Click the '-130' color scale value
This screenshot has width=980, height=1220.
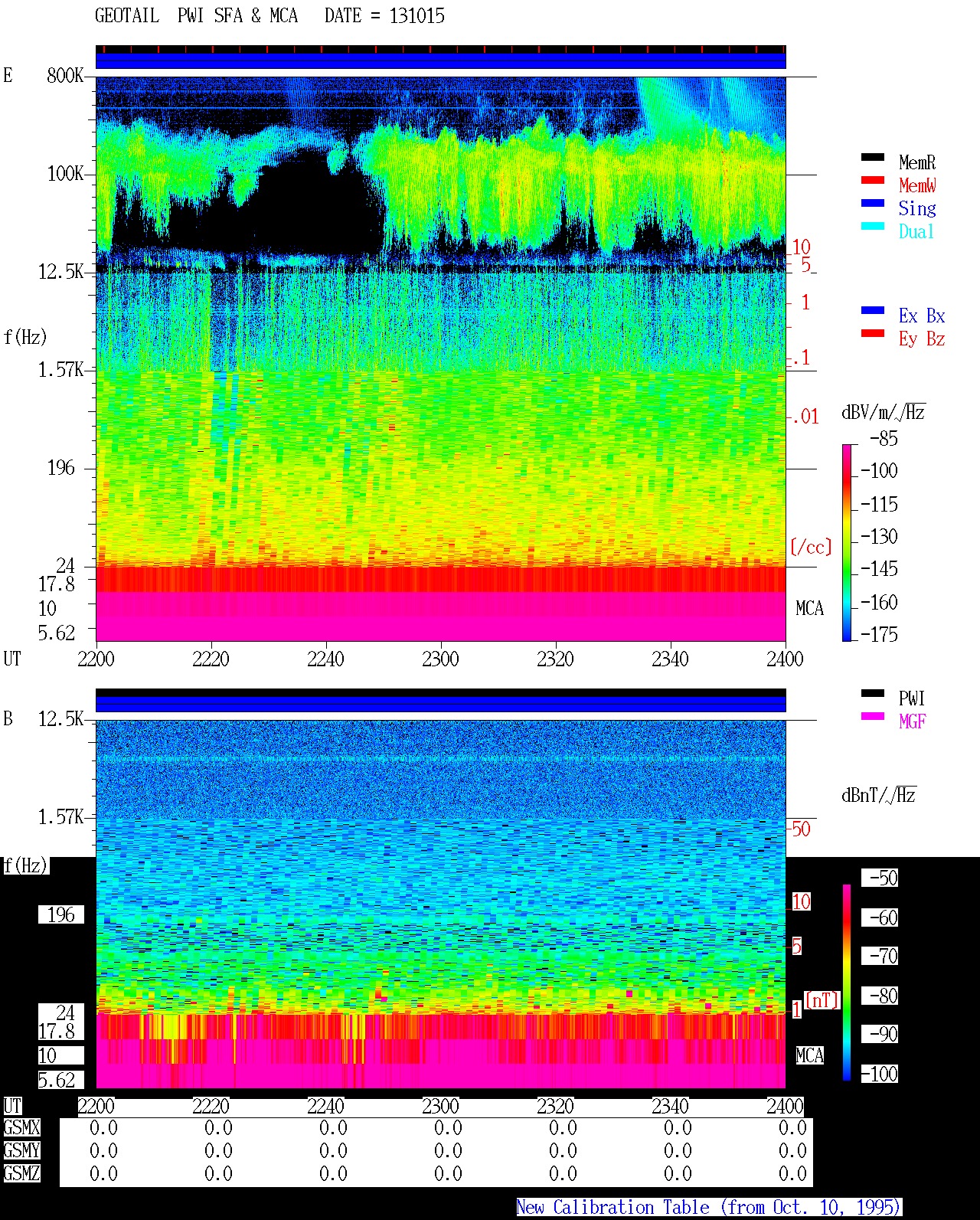click(879, 536)
